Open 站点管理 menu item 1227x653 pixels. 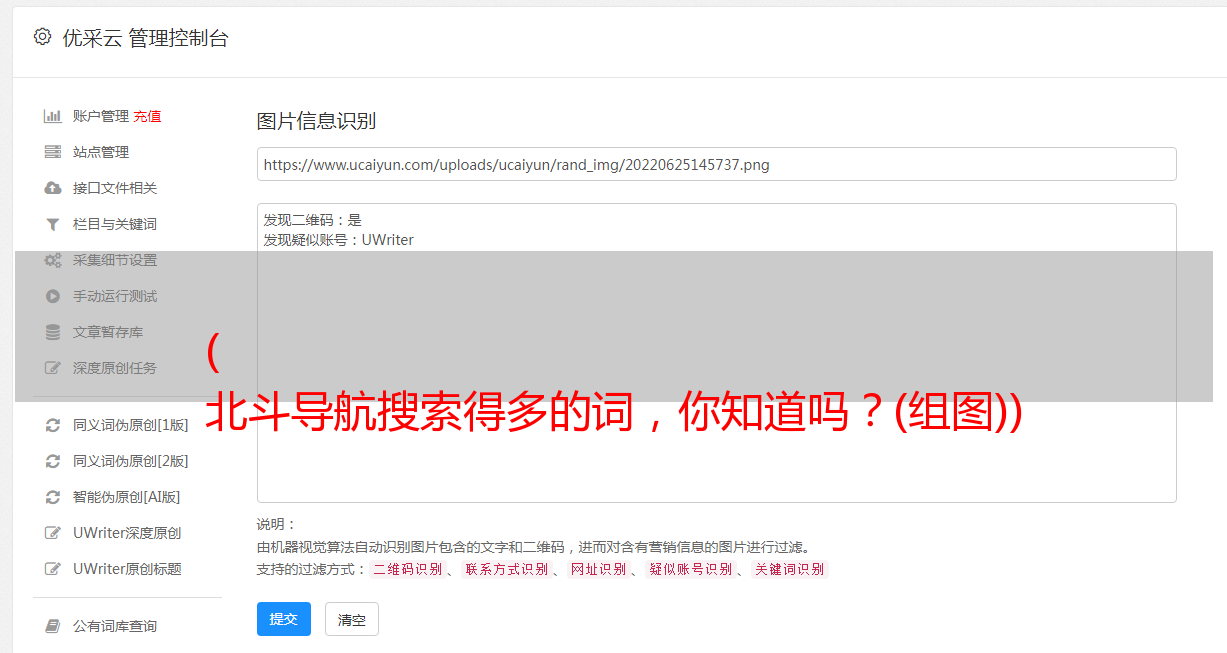tap(101, 152)
